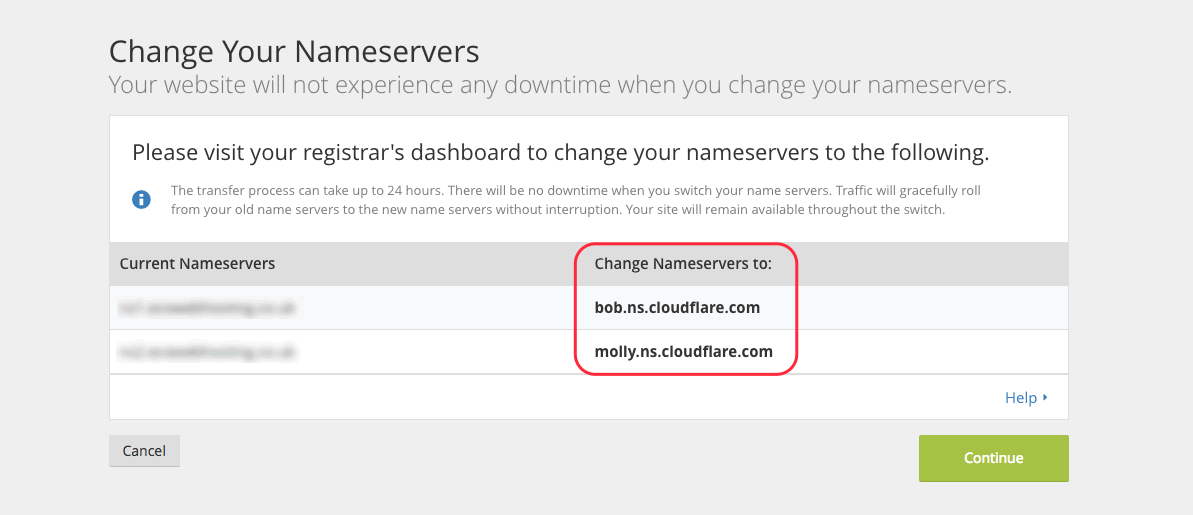Click the second blurred current nameserver entry
The image size is (1193, 515).
point(207,352)
